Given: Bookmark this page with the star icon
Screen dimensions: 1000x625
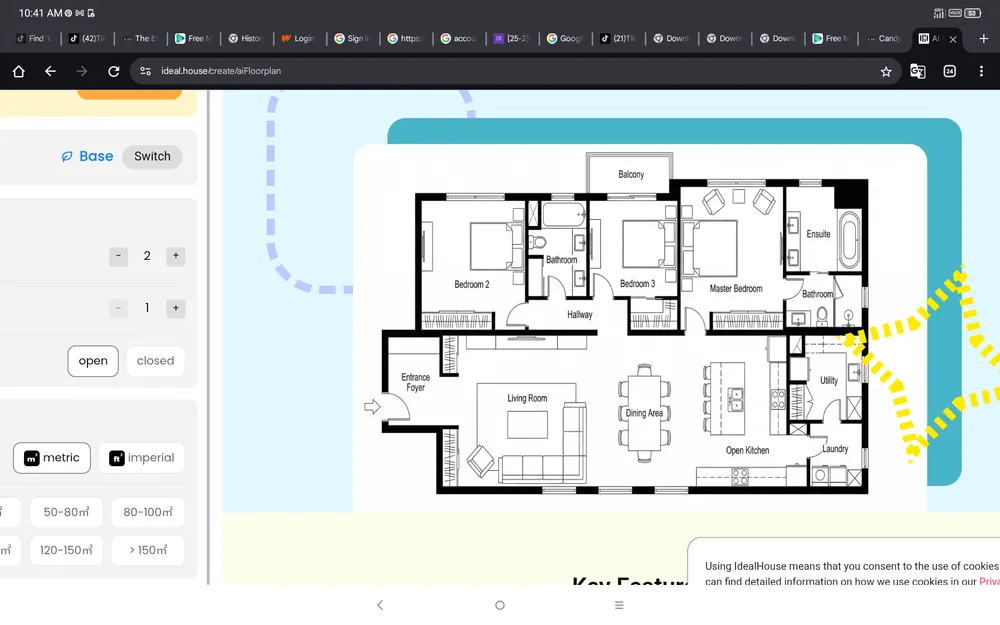Looking at the screenshot, I should click(885, 72).
